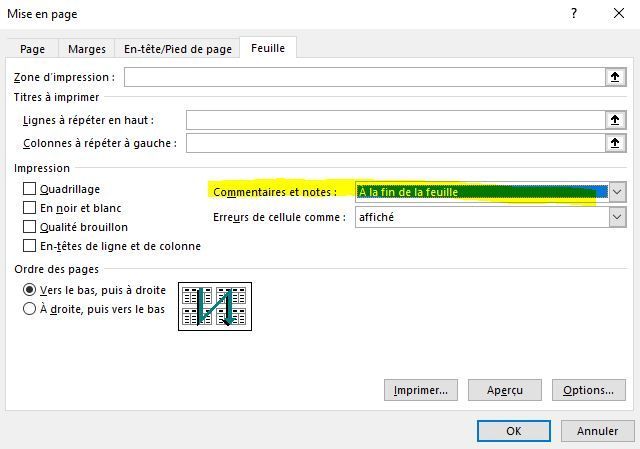The width and height of the screenshot is (640, 449).
Task: Toggle the Qualité brouillon checkbox
Action: coord(29,227)
